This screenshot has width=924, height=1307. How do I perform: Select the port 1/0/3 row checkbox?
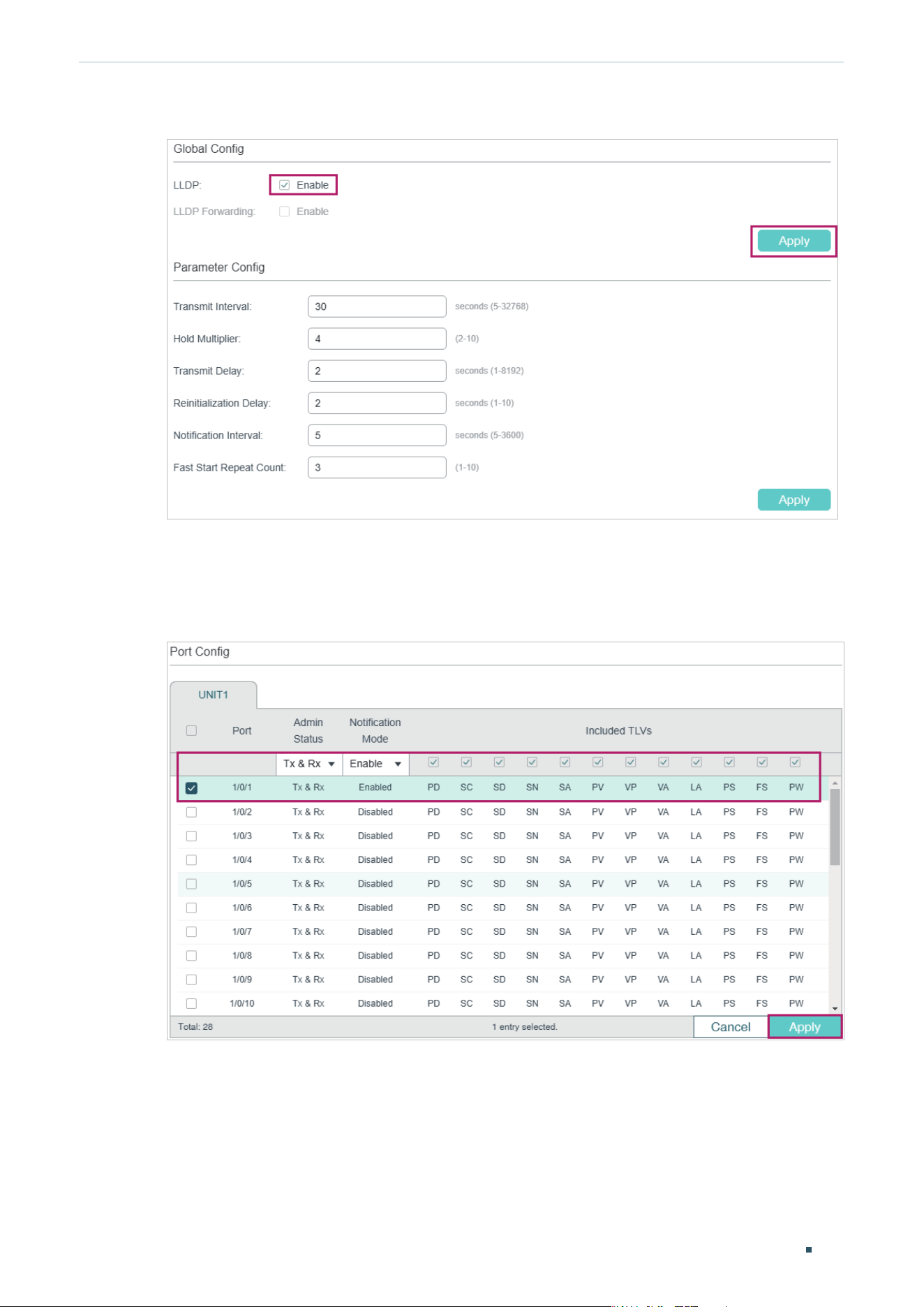191,836
